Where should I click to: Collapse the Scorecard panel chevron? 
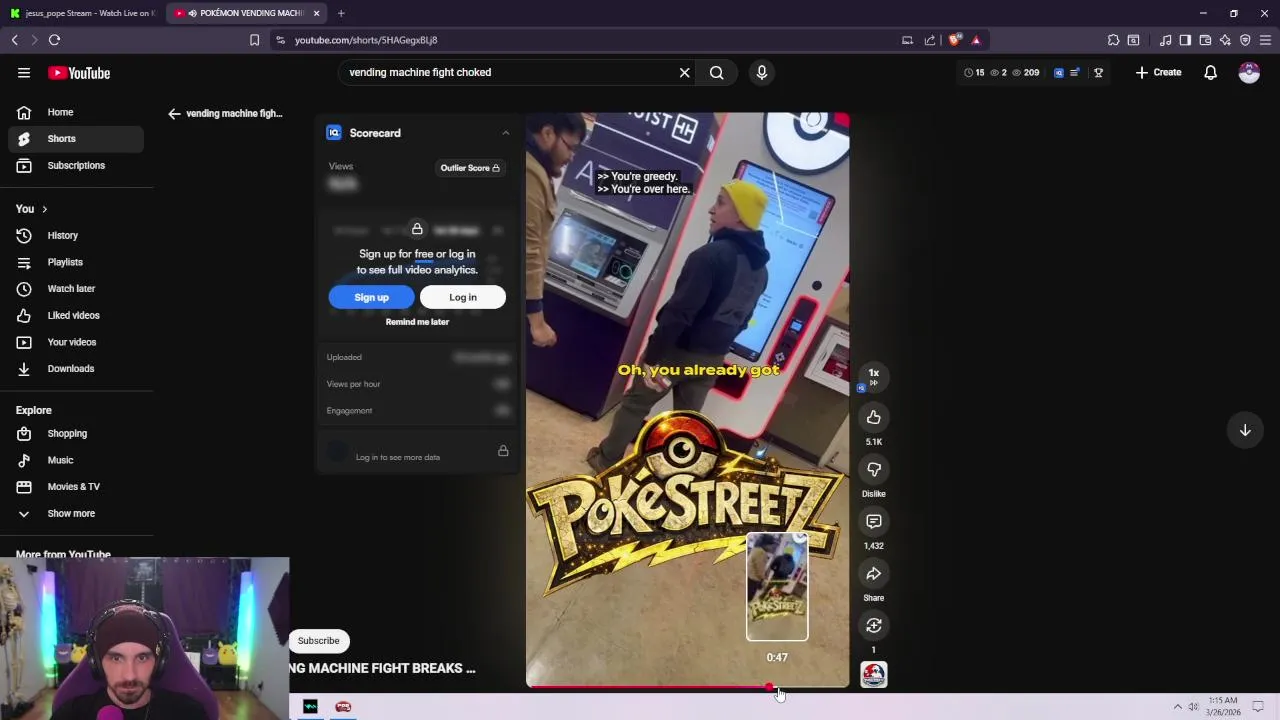pyautogui.click(x=505, y=133)
